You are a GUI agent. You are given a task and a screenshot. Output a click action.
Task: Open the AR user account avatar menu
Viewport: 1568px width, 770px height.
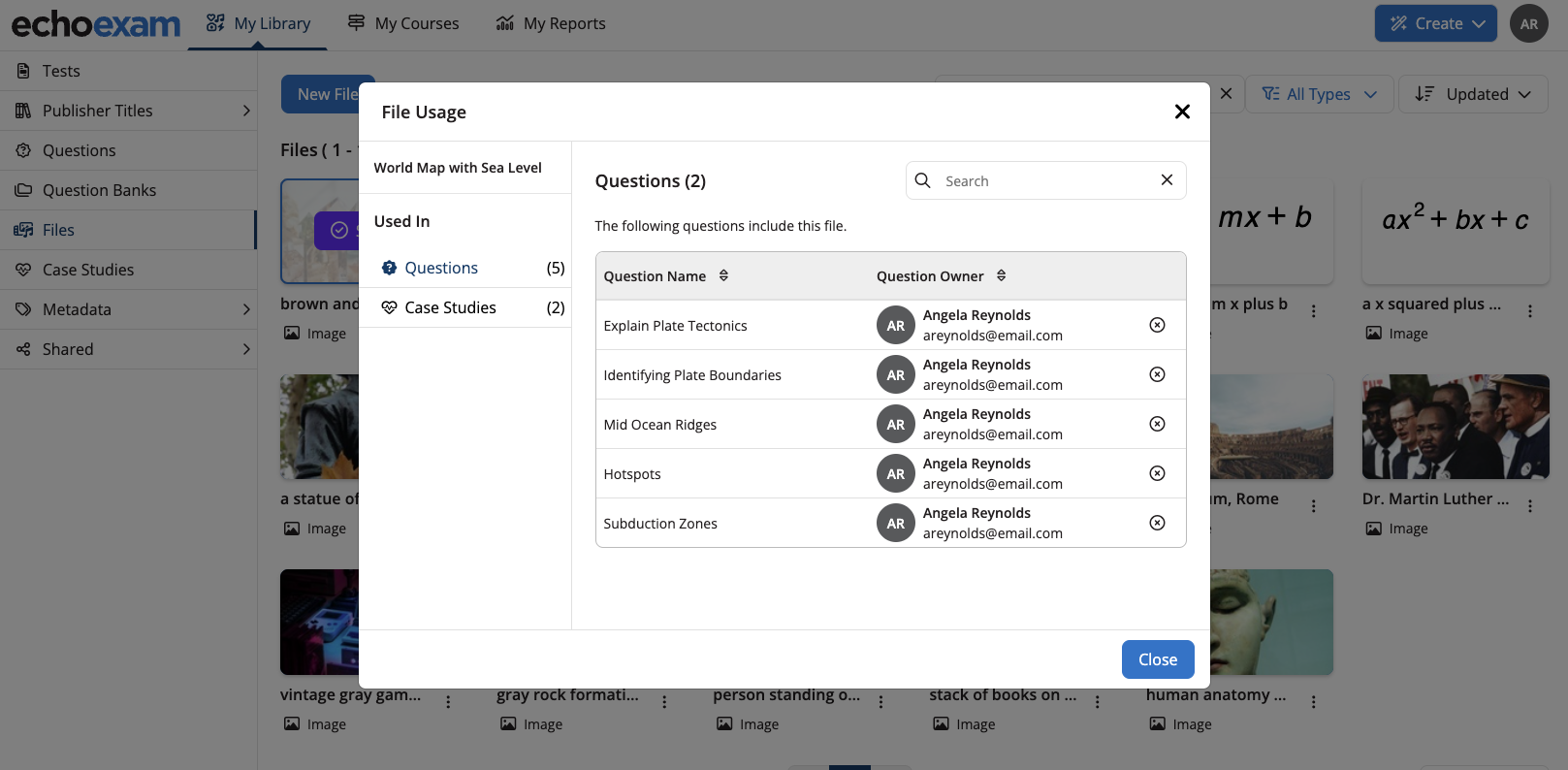(1529, 24)
